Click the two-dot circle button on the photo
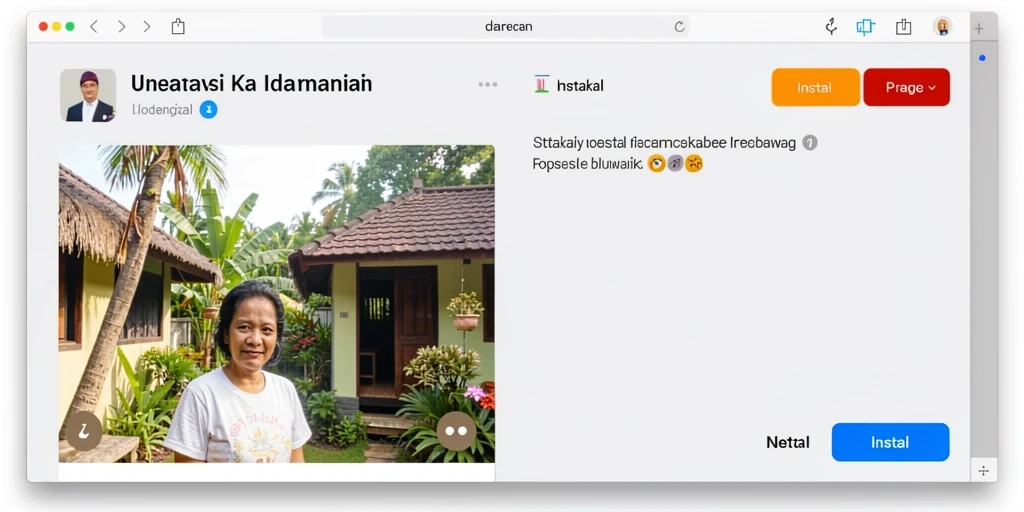This screenshot has height=512, width=1024. click(x=456, y=431)
